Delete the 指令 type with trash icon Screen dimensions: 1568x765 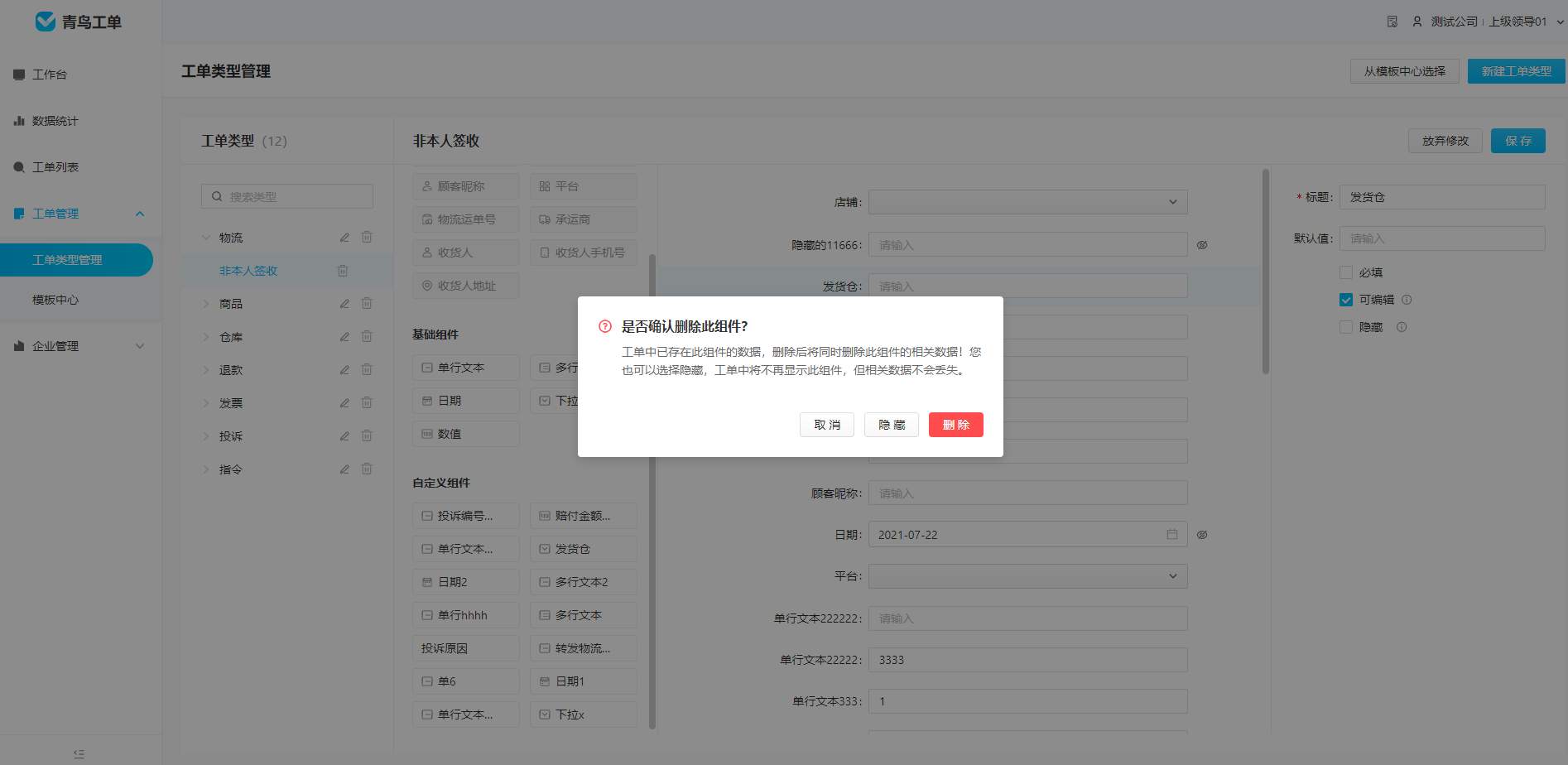[367, 469]
